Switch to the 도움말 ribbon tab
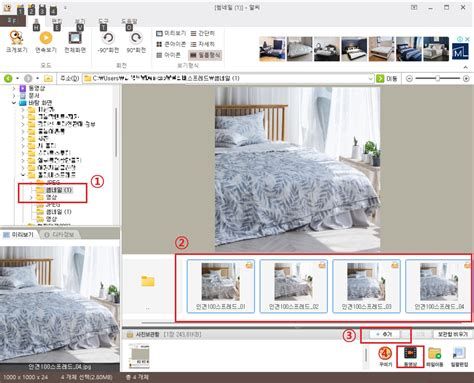This screenshot has width=474, height=383. click(129, 21)
